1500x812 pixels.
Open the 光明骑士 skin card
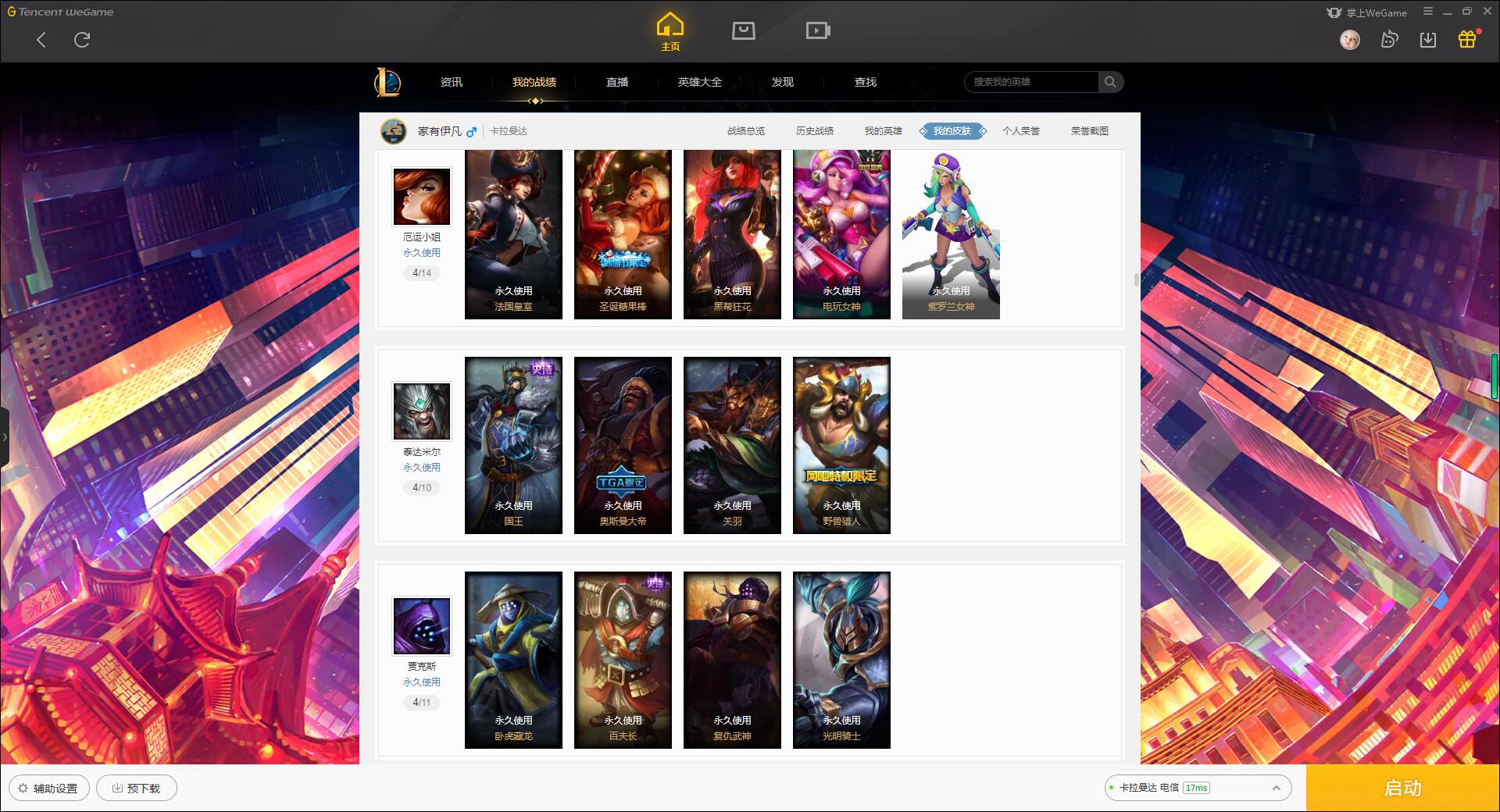tap(841, 660)
